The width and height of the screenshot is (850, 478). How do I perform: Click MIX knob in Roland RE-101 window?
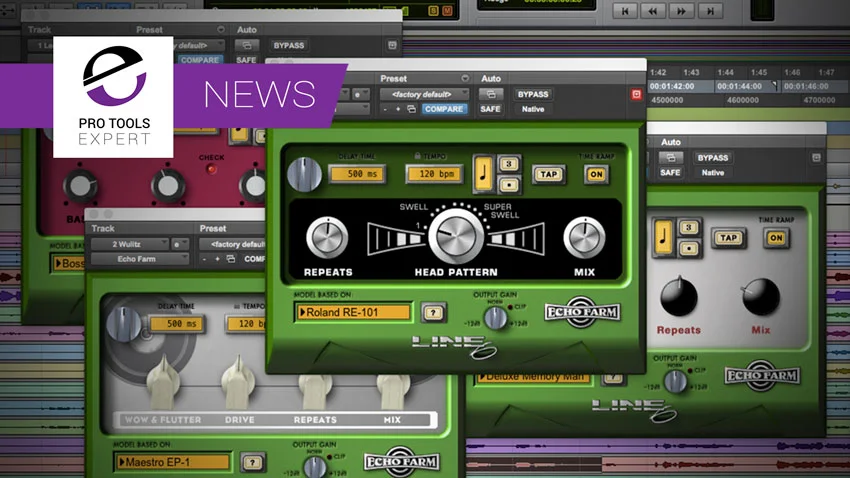(x=584, y=238)
